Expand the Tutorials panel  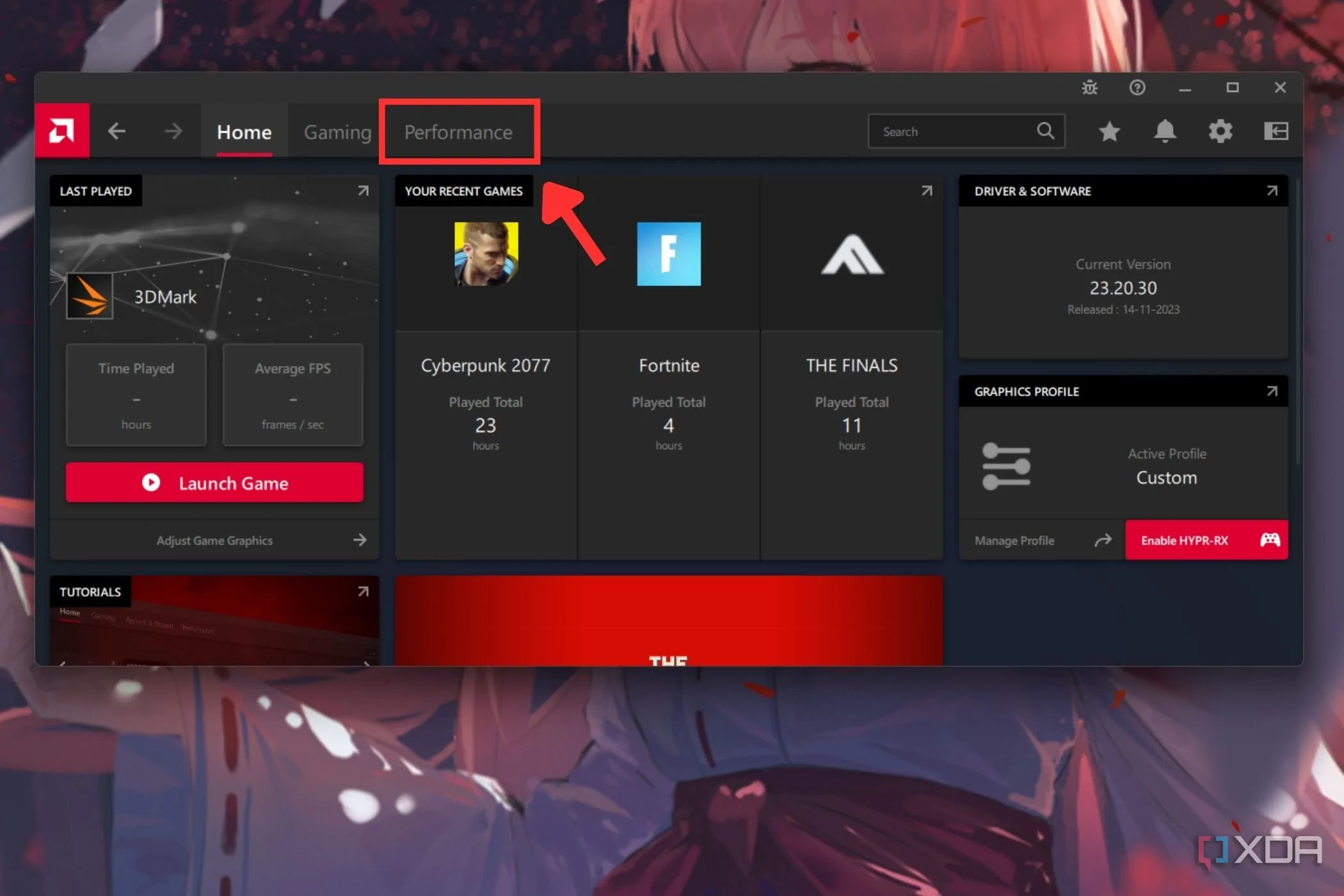(x=363, y=591)
